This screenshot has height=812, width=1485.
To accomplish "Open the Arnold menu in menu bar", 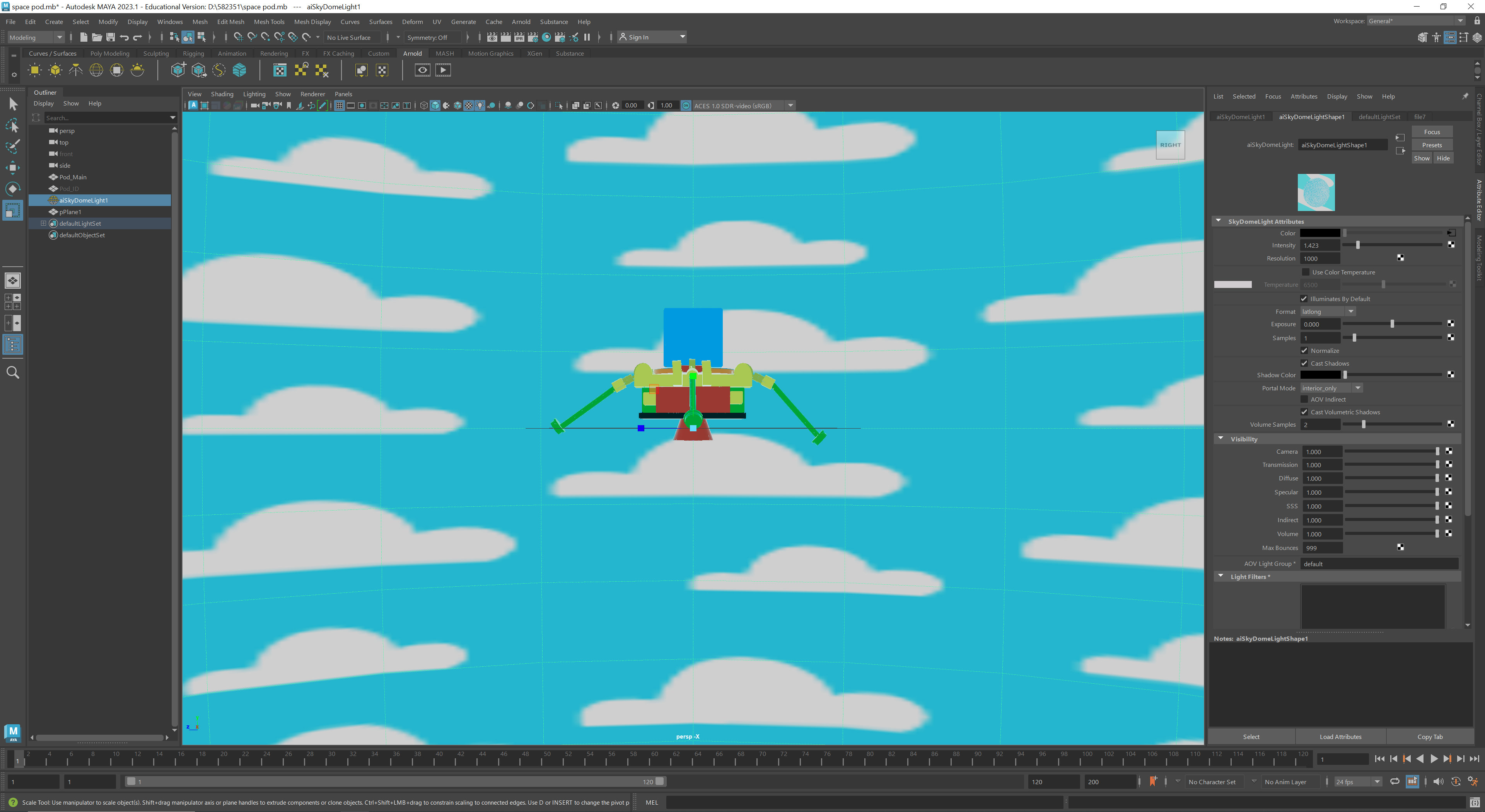I will 521,22.
